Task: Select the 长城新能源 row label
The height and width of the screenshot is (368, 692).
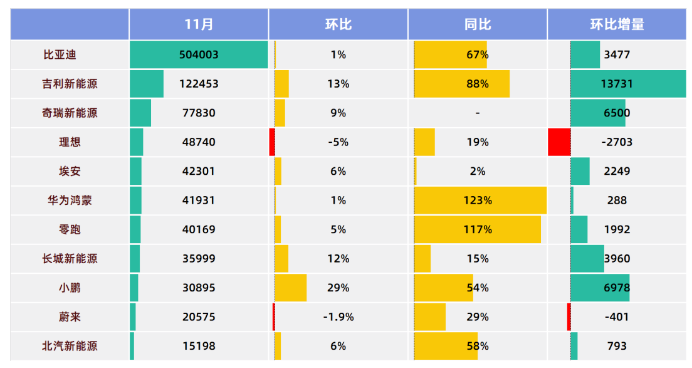Action: pos(70,259)
